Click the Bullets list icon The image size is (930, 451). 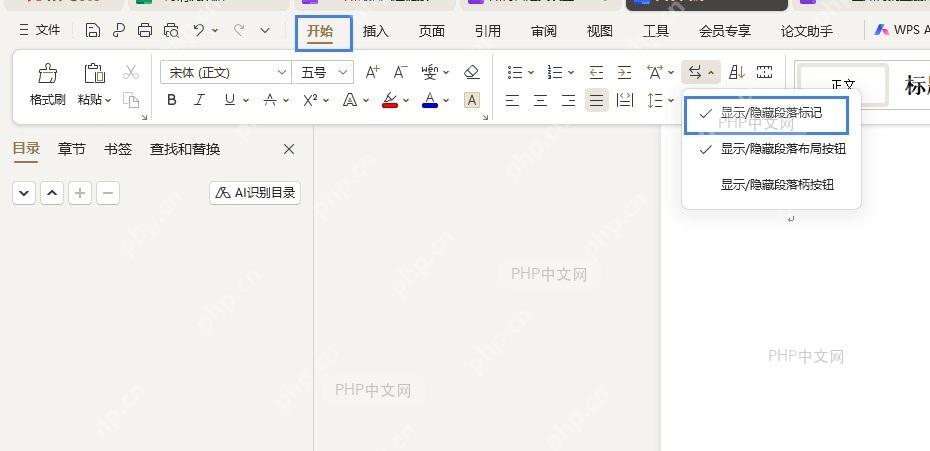point(515,72)
